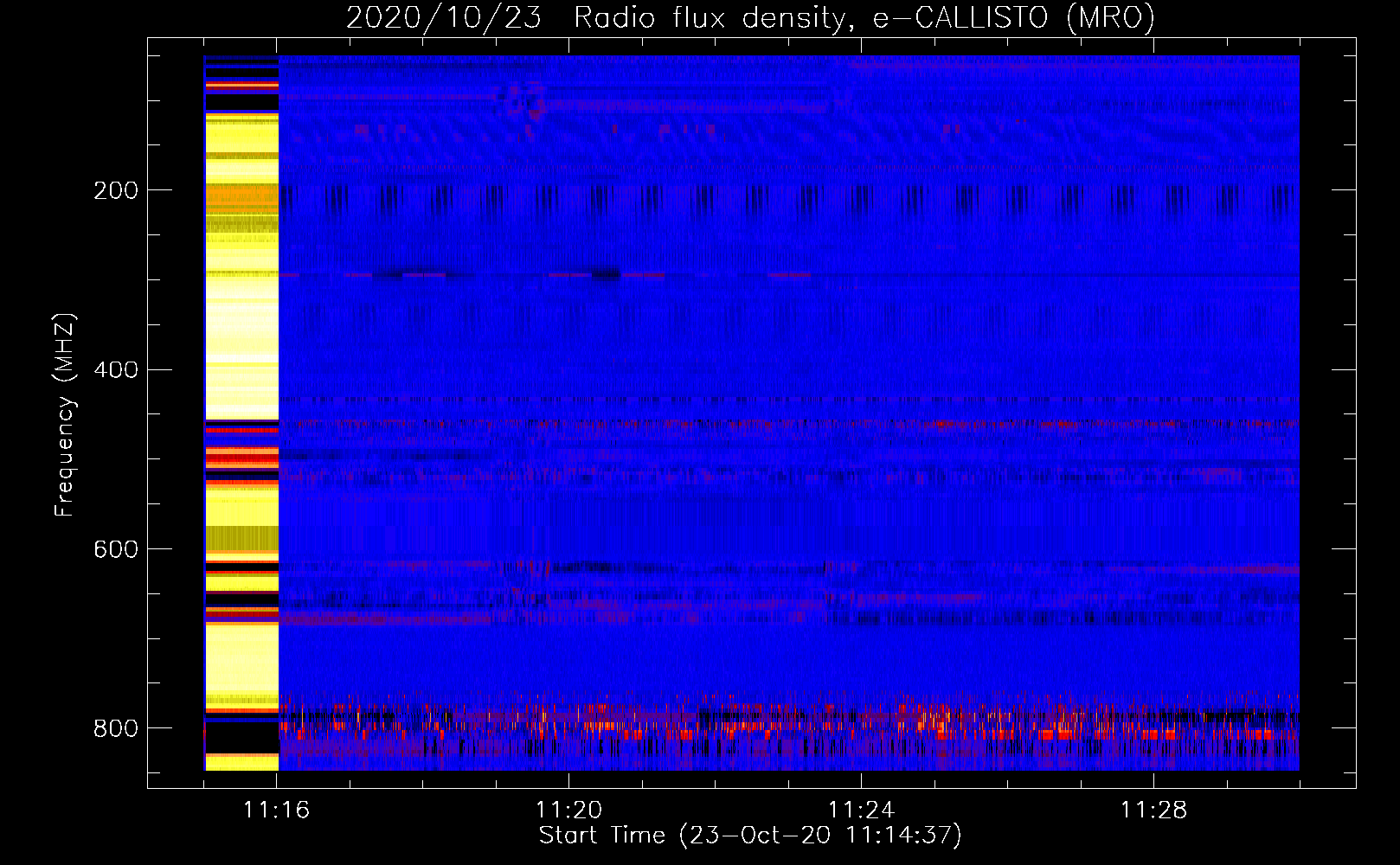This screenshot has width=1400, height=865.
Task: Click the 'Start Time (23-Oct-20 11:14:37)' label
Action: tap(750, 836)
